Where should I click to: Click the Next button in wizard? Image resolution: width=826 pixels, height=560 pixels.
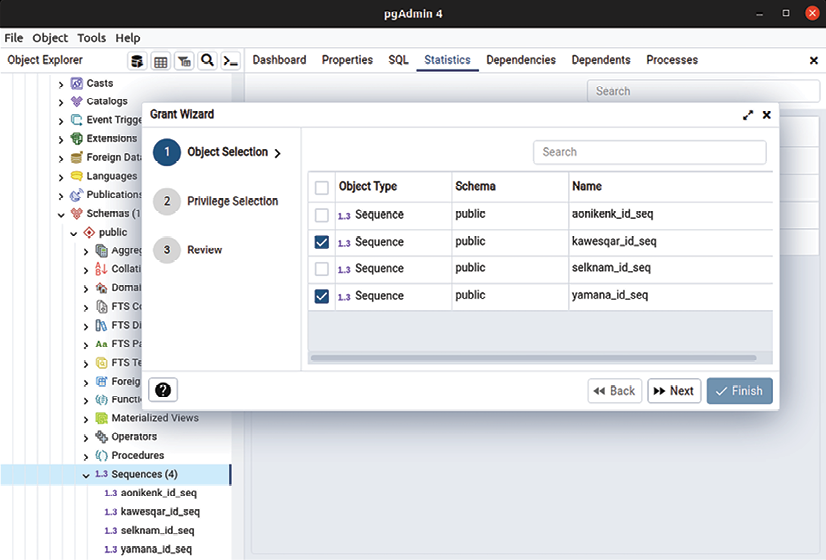pos(674,391)
